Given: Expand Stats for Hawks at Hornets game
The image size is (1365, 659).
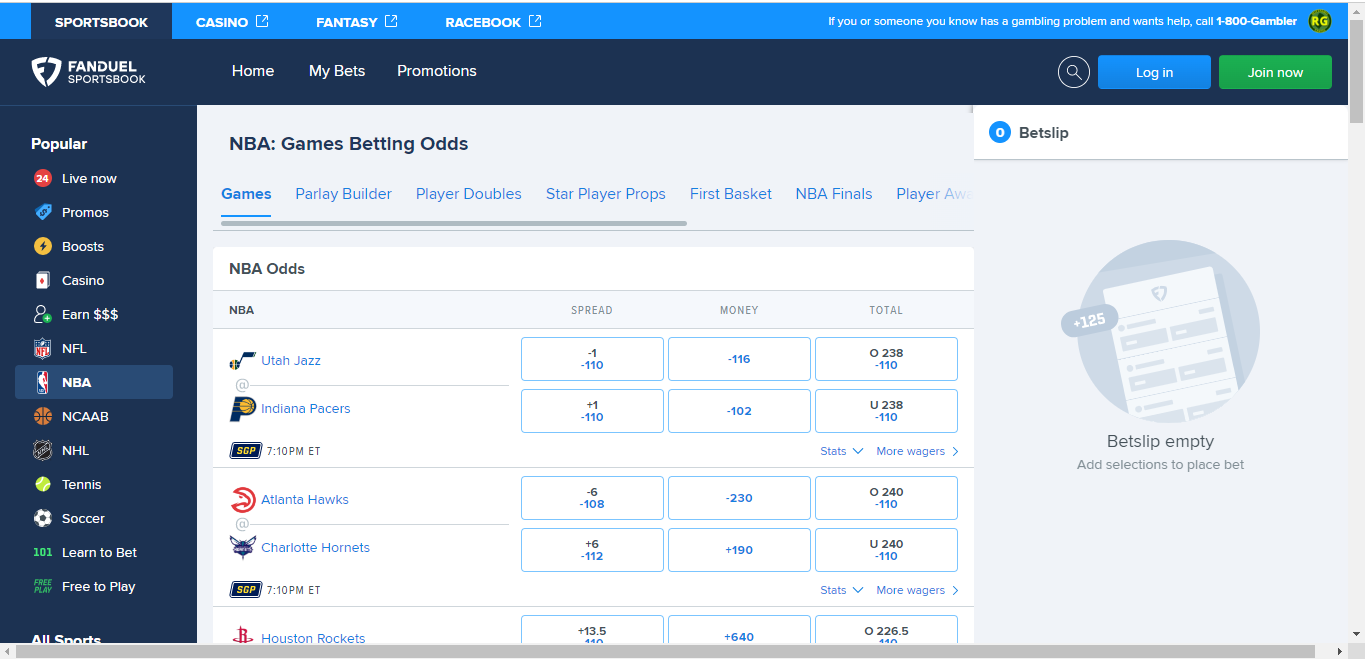Looking at the screenshot, I should pos(841,590).
